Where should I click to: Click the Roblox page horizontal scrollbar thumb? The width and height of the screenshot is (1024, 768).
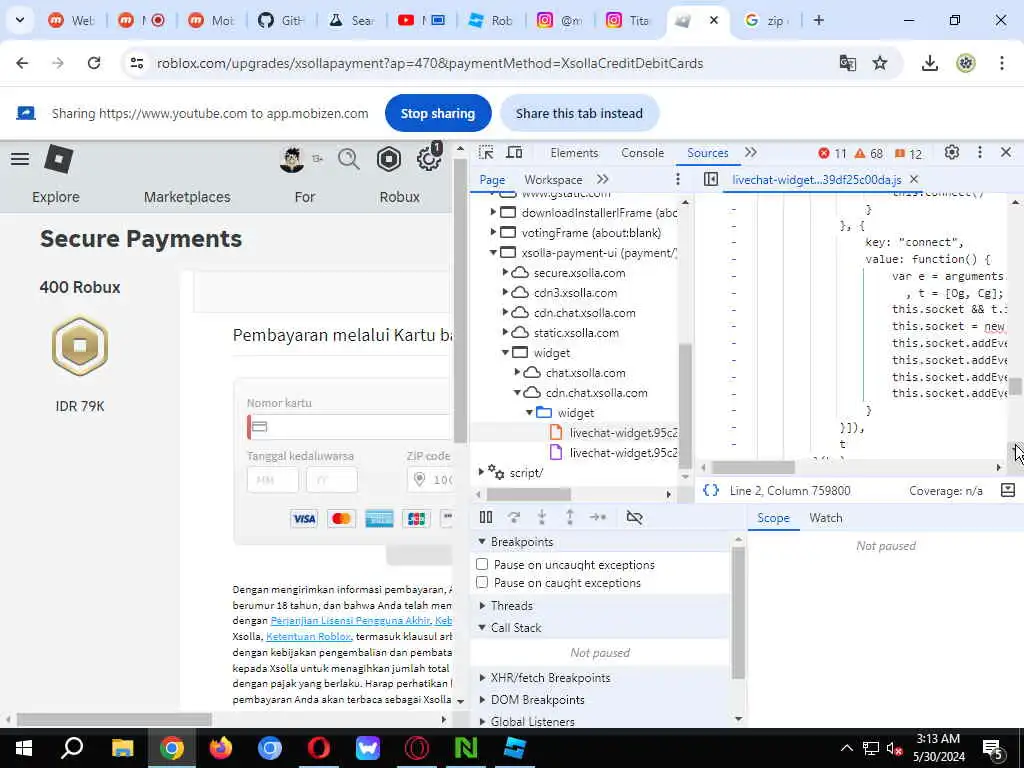coord(114,719)
